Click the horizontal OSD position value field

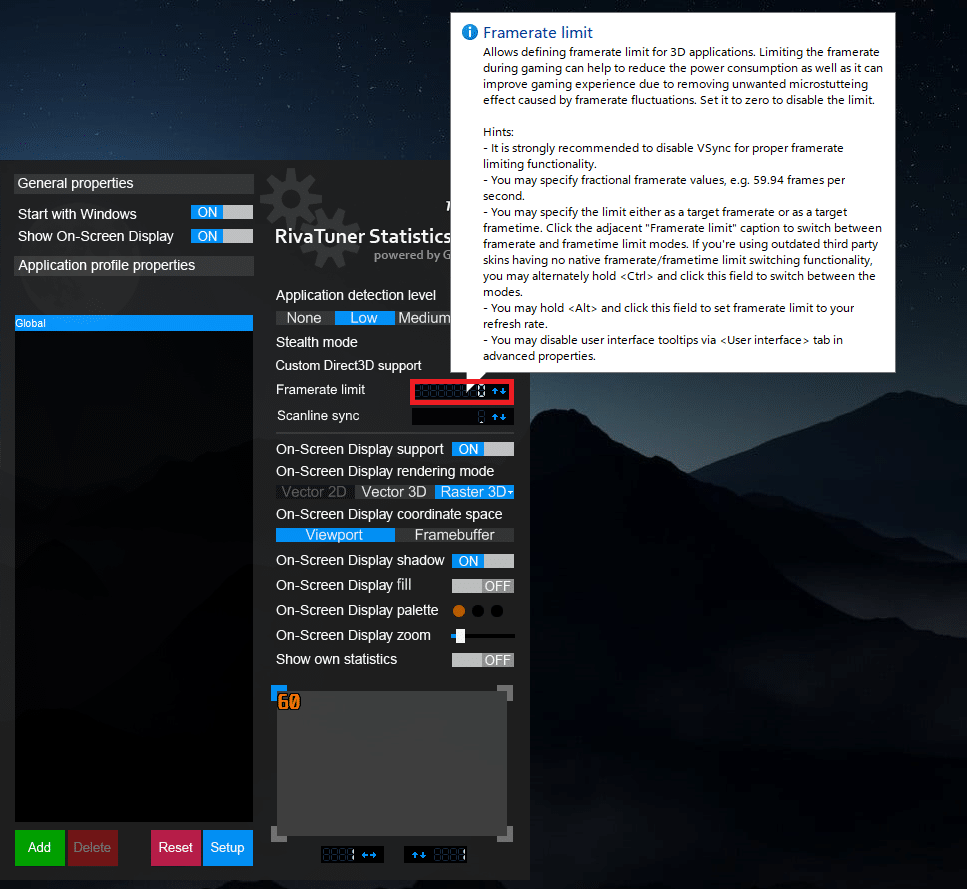(339, 854)
